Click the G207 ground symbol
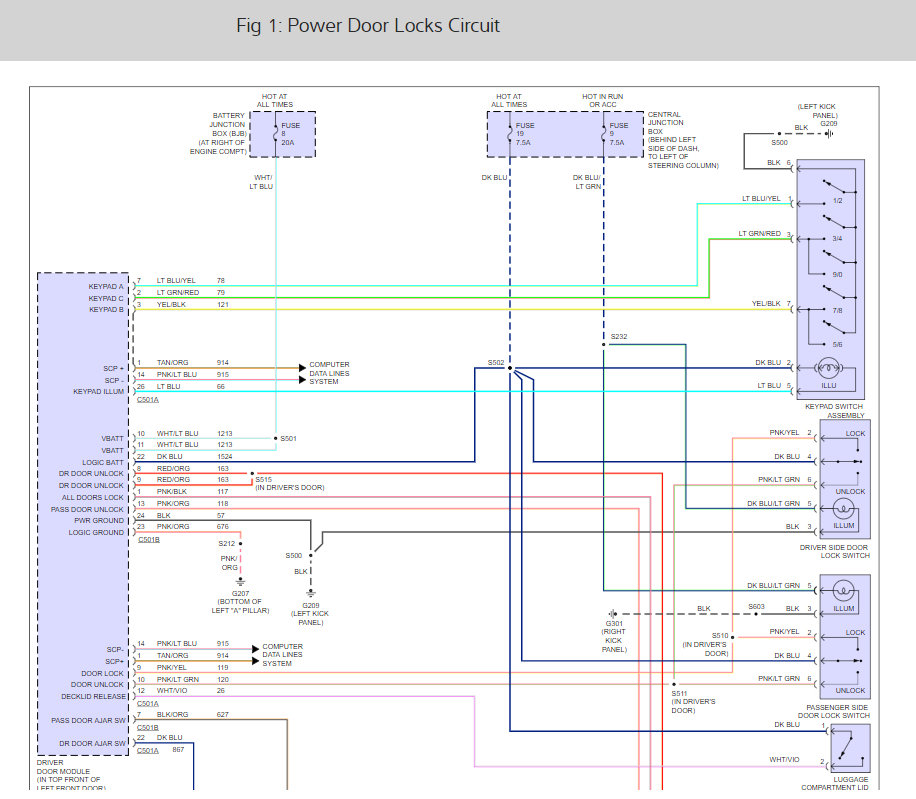Image resolution: width=916 pixels, height=799 pixels. click(x=240, y=582)
